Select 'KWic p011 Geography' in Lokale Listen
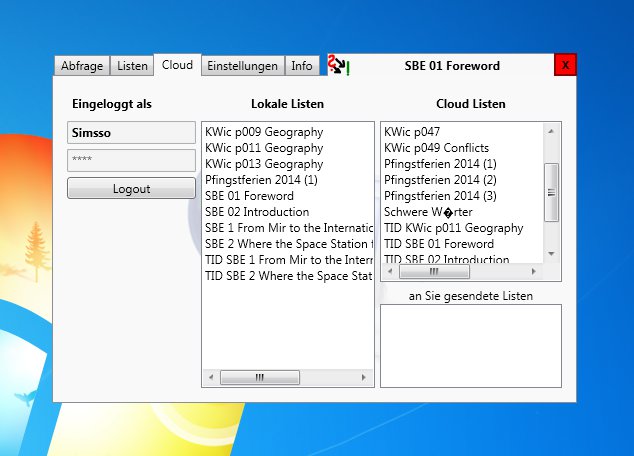The height and width of the screenshot is (456, 634). pos(288,148)
